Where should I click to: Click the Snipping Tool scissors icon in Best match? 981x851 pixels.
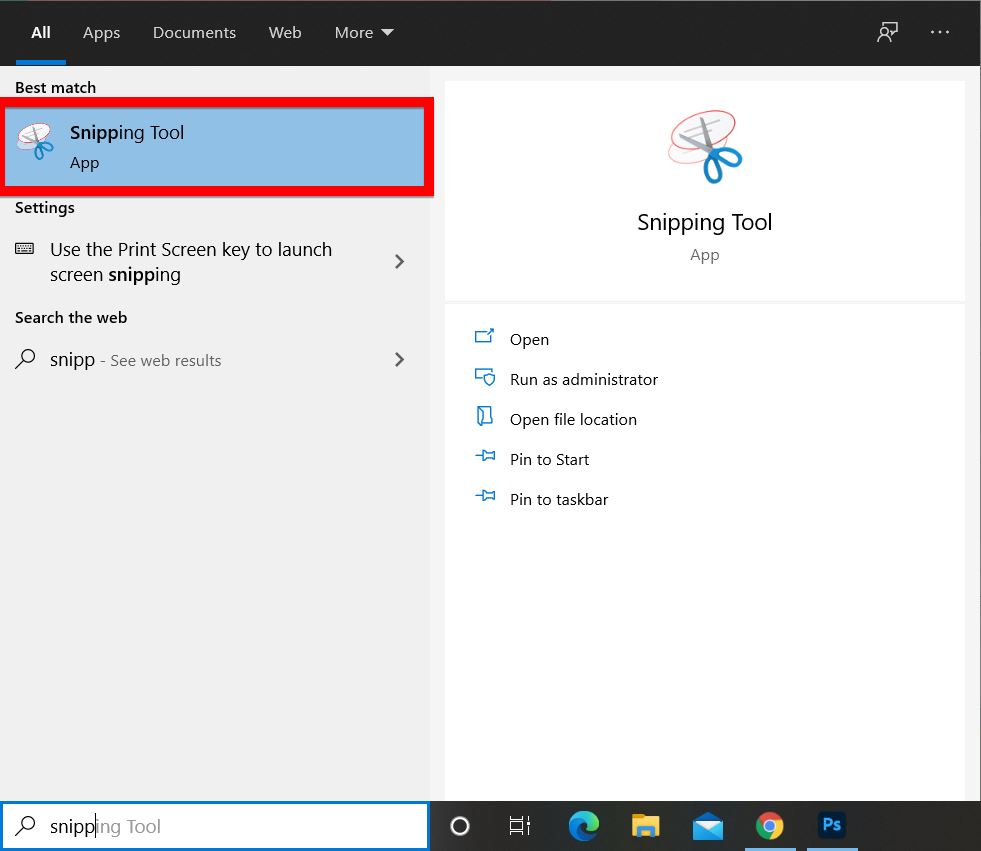coord(36,141)
